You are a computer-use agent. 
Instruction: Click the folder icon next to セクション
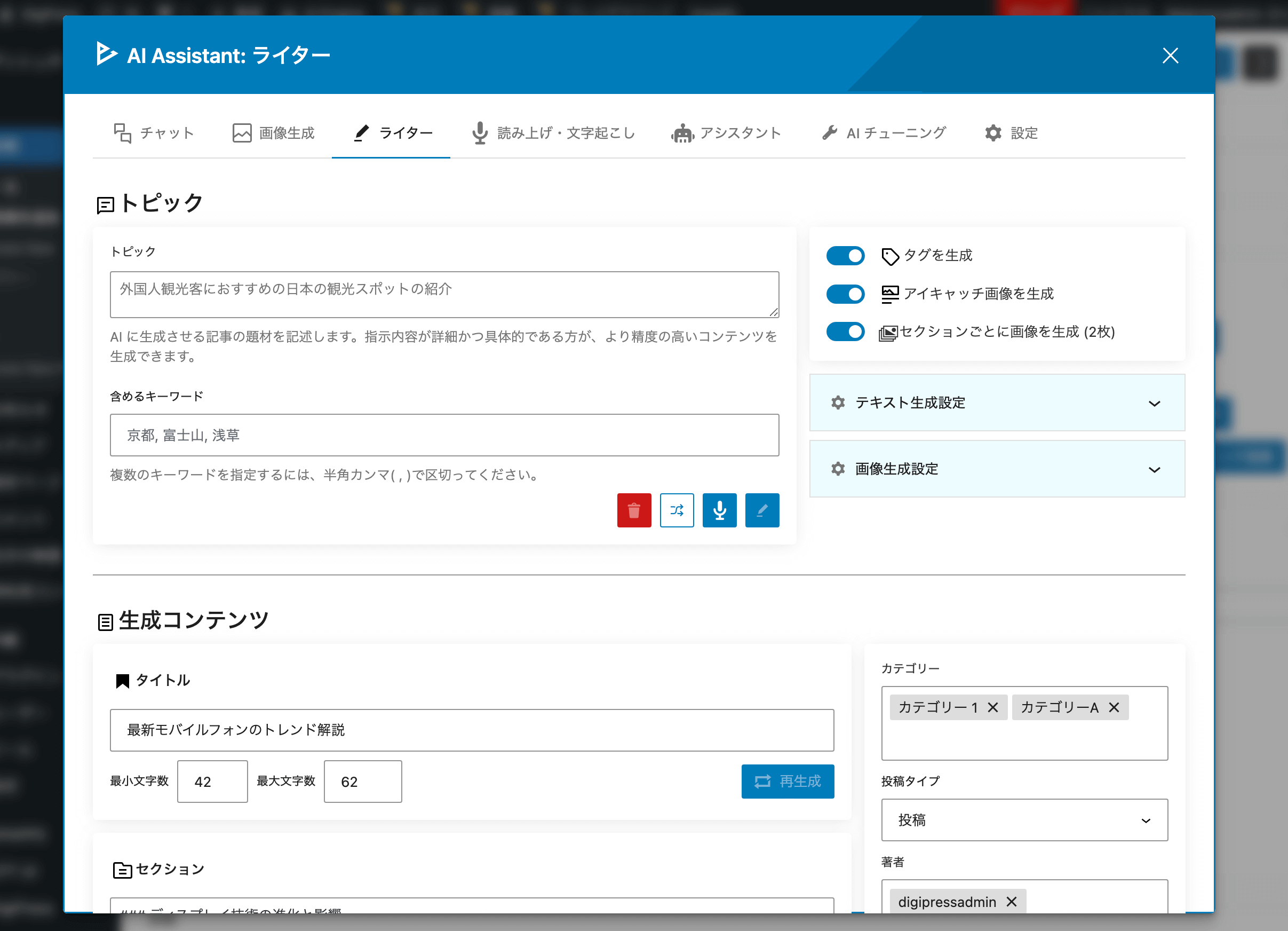click(x=122, y=870)
